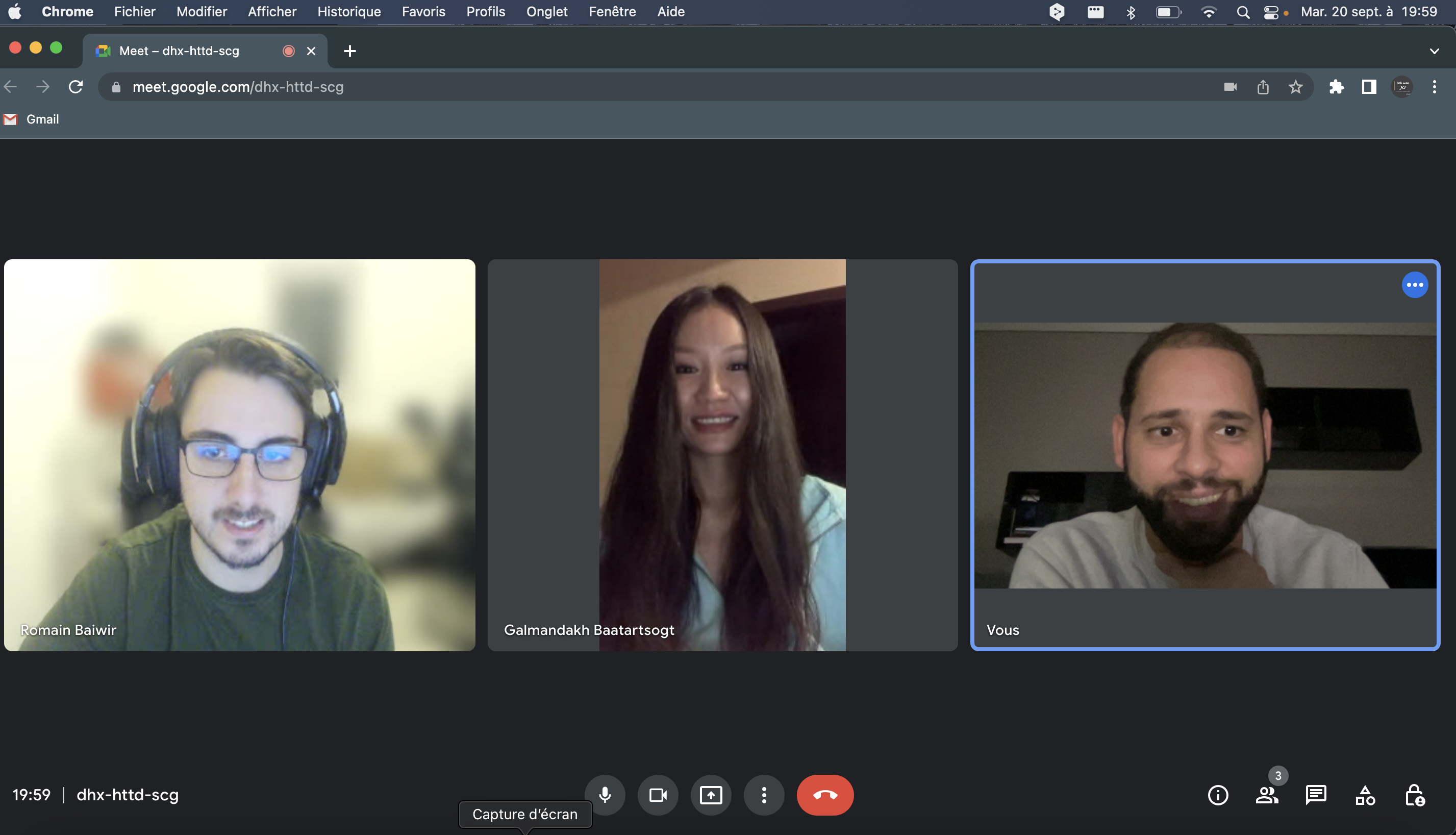Open the Modifier menu
Viewport: 1456px width, 835px height.
[202, 11]
